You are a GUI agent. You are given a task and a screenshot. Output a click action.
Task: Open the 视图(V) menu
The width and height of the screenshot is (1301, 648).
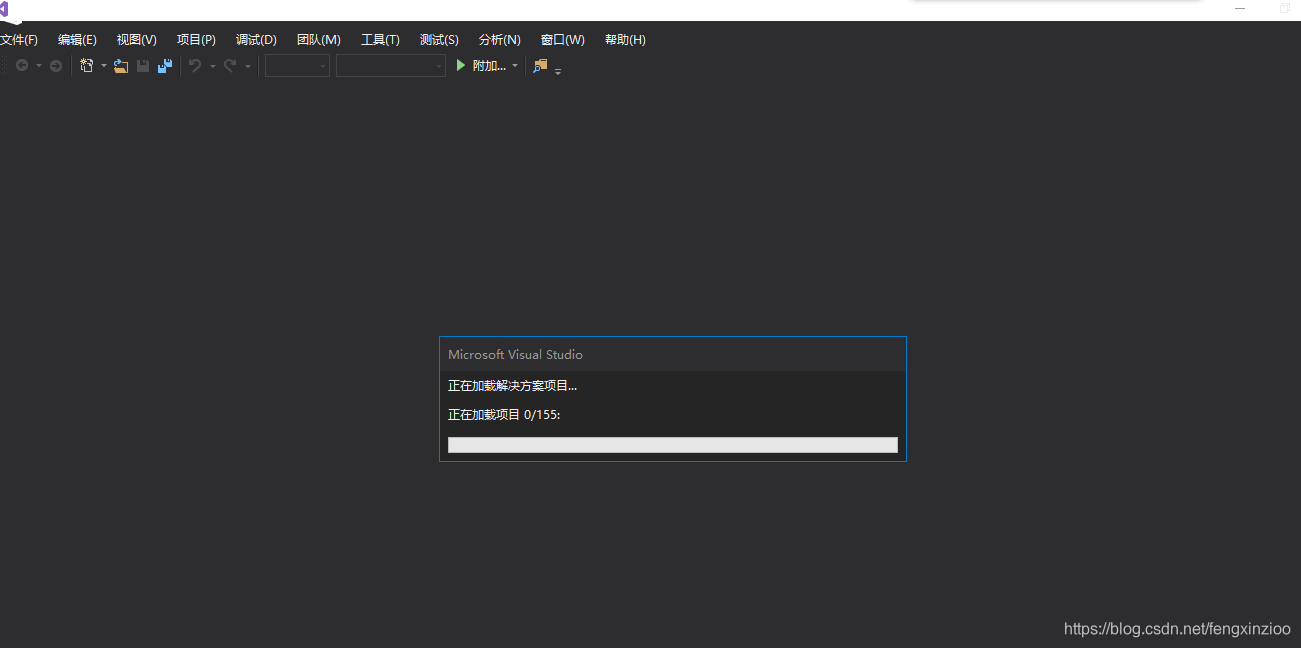click(136, 40)
